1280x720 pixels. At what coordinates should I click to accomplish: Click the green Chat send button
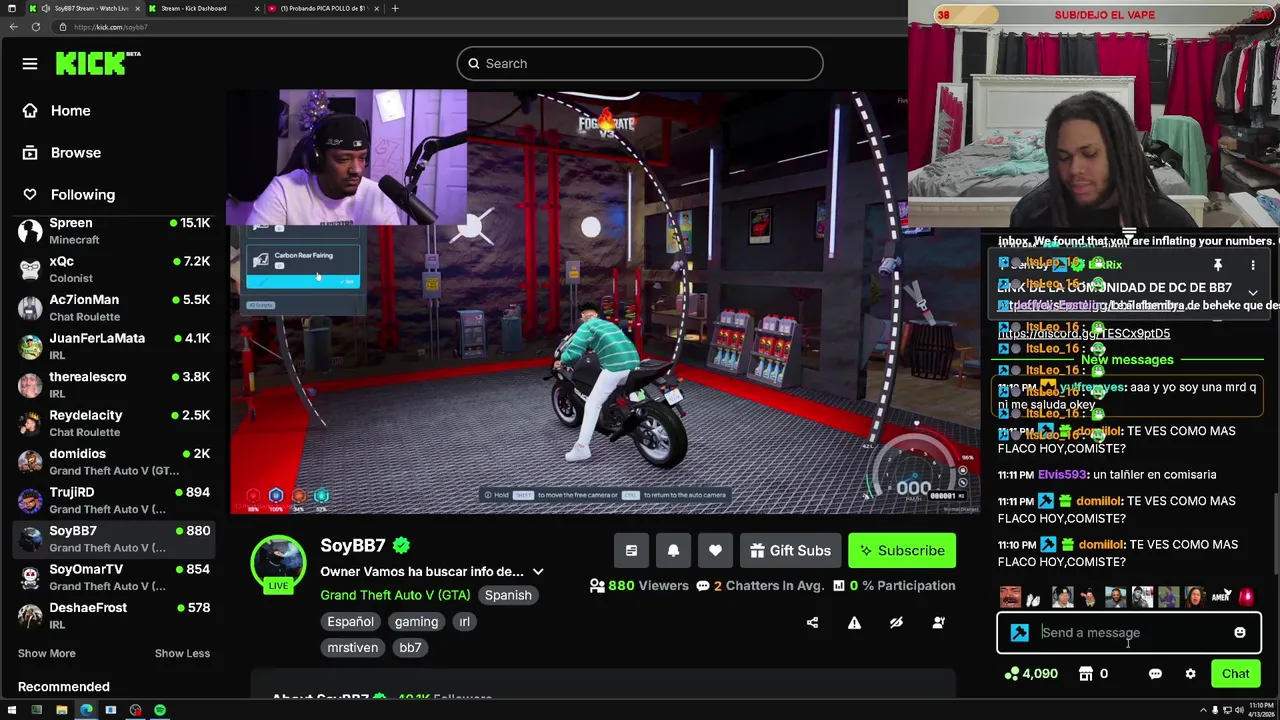coord(1235,674)
